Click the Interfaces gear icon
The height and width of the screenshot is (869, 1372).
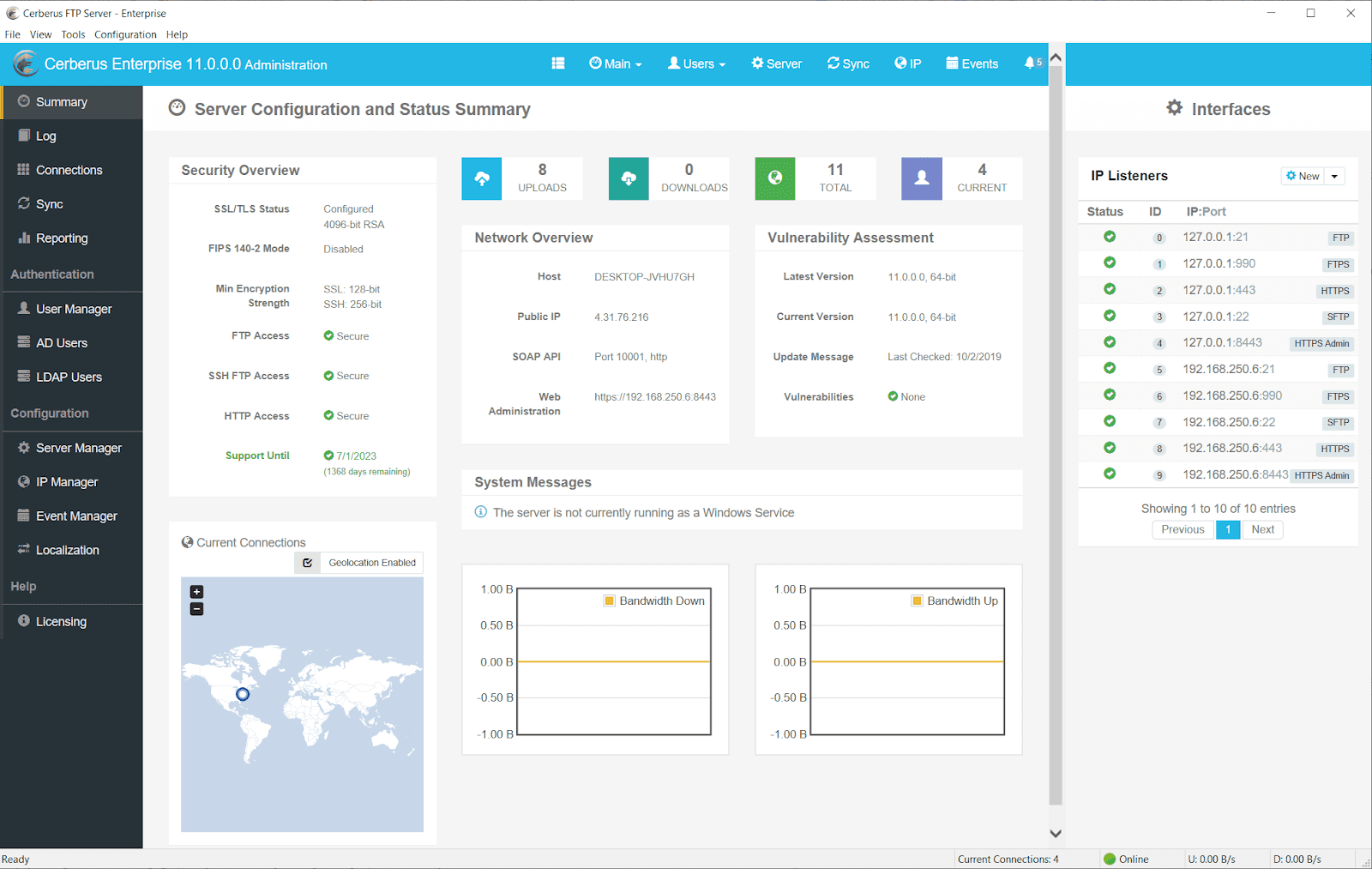[1174, 108]
